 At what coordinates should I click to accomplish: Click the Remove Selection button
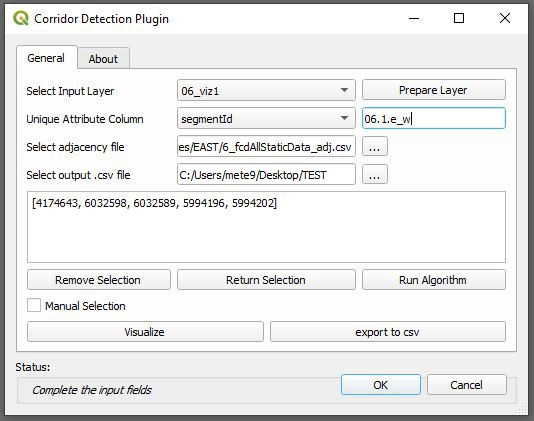[99, 280]
